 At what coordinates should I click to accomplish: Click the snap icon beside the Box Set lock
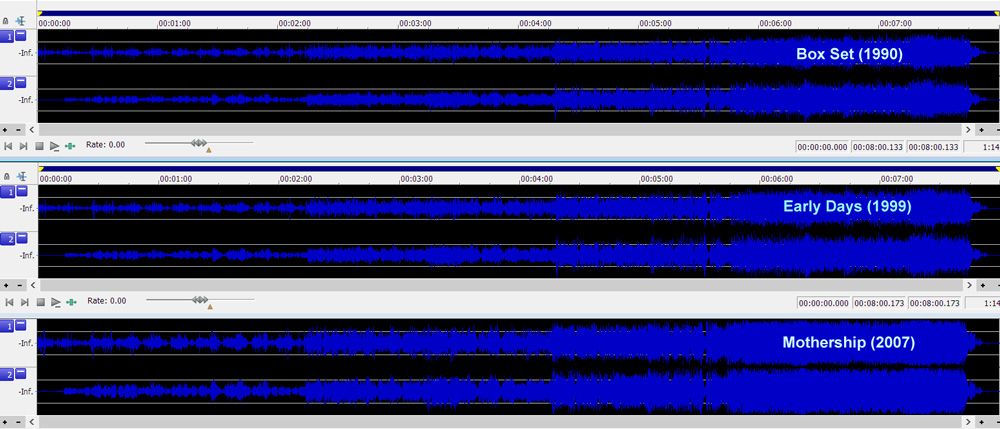tap(21, 20)
